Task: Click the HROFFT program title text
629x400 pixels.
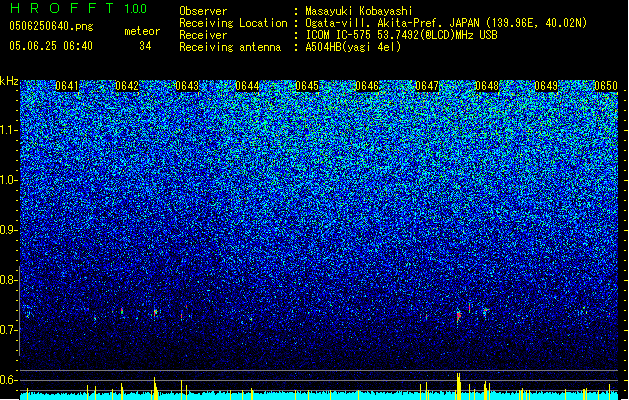Action: [62, 8]
